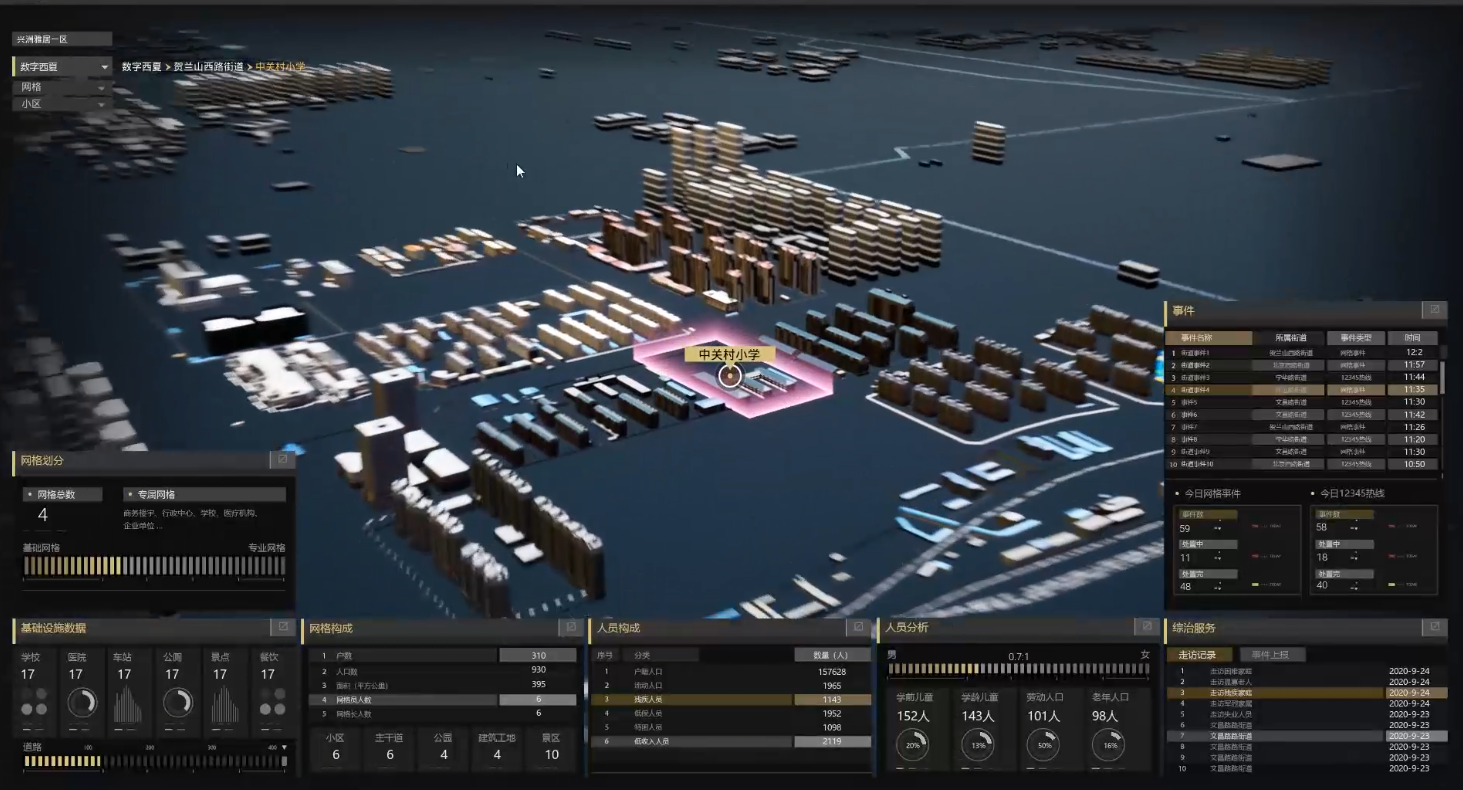This screenshot has height=790, width=1463.
Task: Click the expand icon on 基础设施数据 panel
Action: pyautogui.click(x=282, y=627)
